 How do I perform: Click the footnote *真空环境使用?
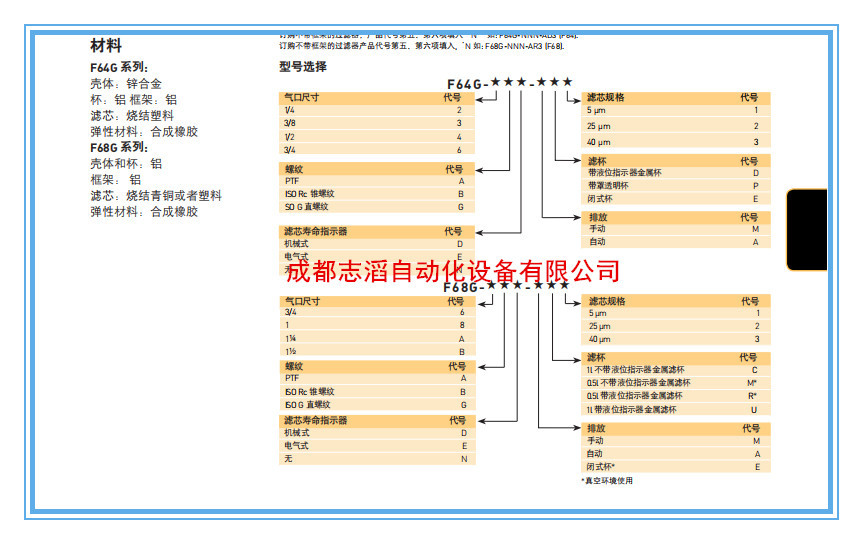(607, 481)
